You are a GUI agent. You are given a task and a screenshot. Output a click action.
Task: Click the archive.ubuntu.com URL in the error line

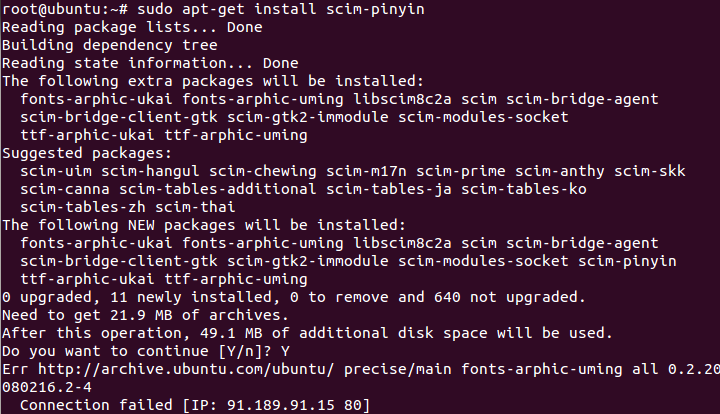pyautogui.click(x=186, y=369)
